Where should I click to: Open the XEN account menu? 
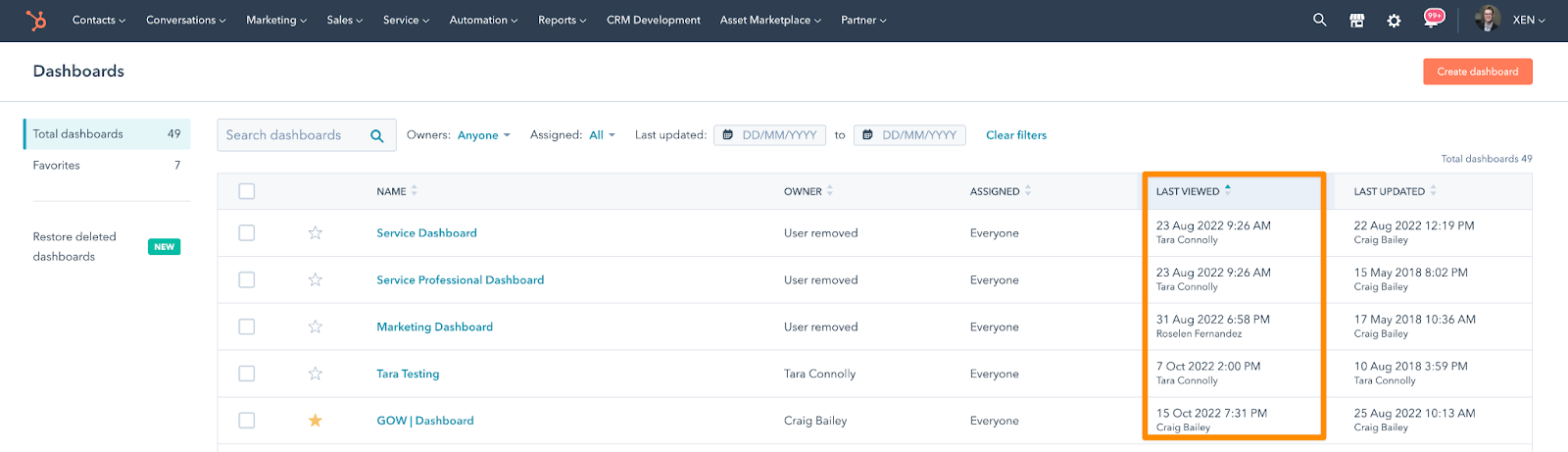coord(1527,20)
